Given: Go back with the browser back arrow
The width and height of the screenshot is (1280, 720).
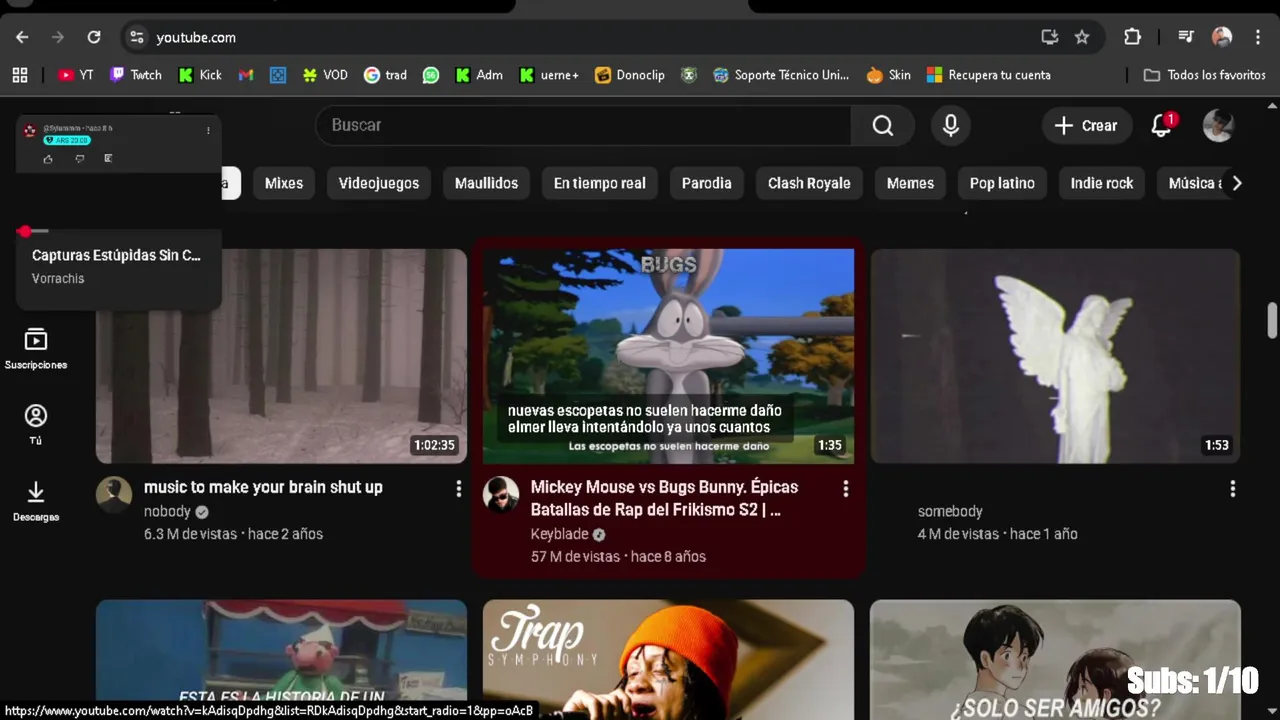Looking at the screenshot, I should pos(22,37).
